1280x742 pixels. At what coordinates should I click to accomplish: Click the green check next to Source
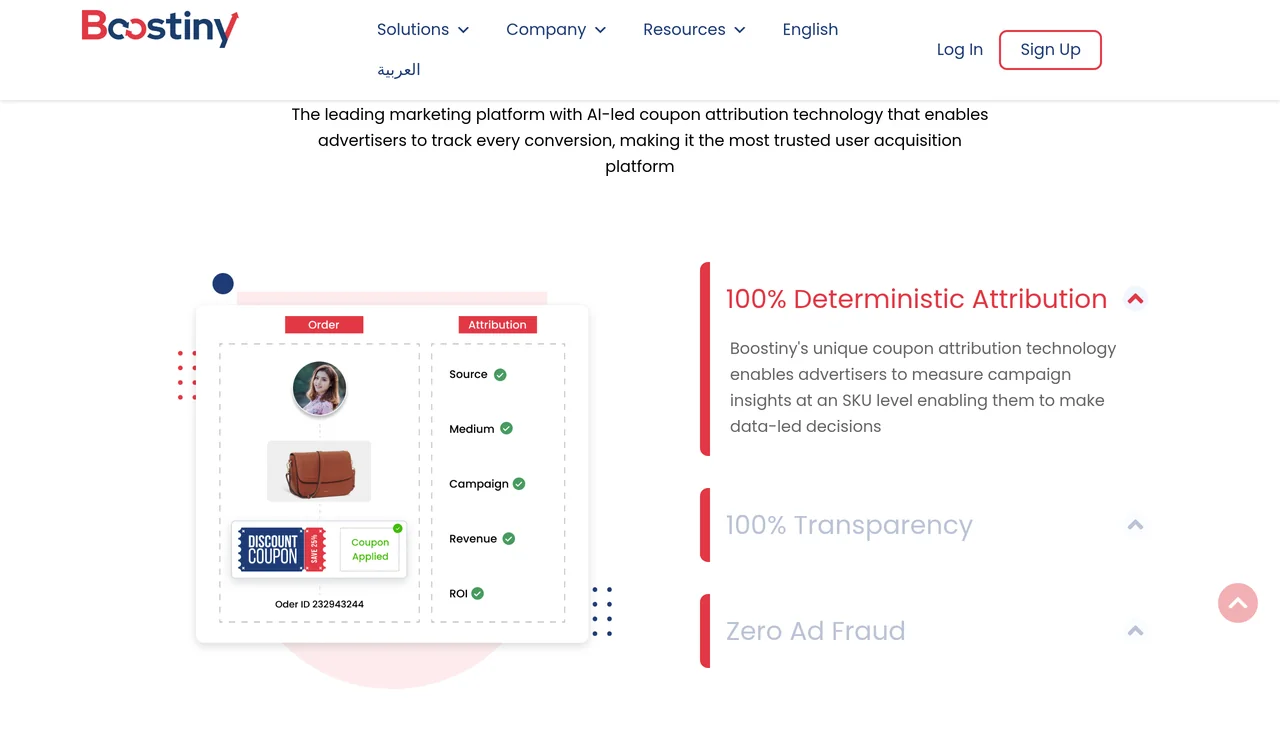(x=500, y=375)
